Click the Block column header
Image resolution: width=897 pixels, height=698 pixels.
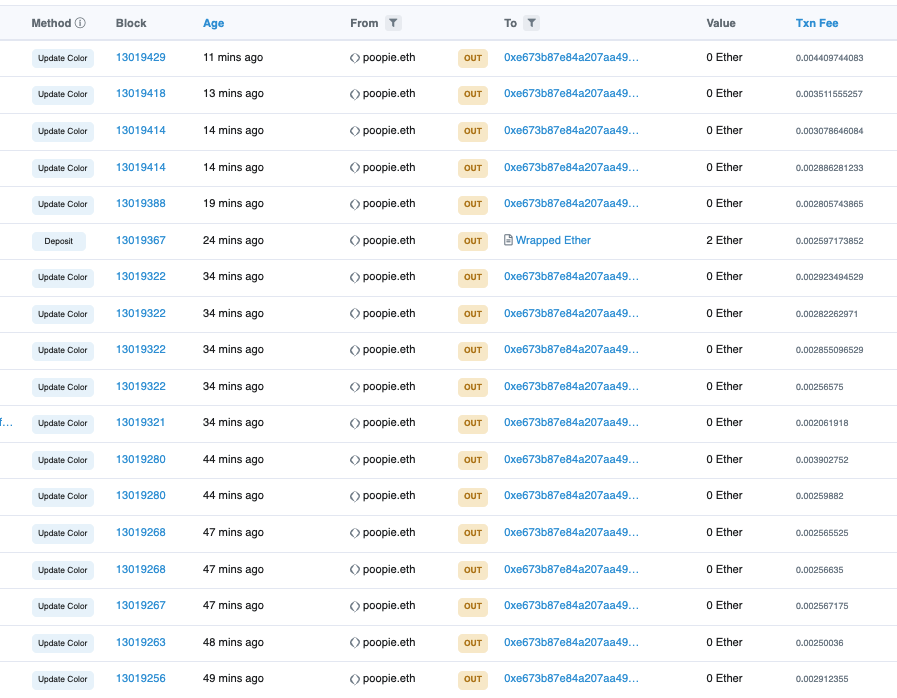tap(131, 23)
